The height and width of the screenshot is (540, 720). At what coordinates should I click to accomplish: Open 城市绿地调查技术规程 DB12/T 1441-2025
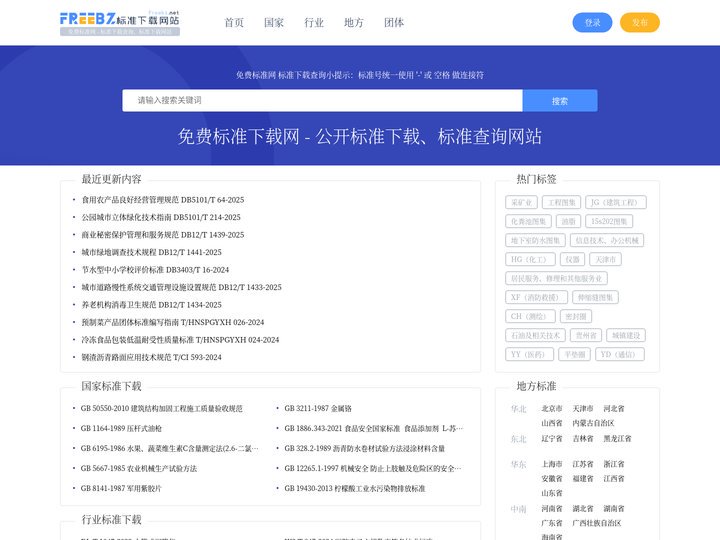[x=151, y=252]
